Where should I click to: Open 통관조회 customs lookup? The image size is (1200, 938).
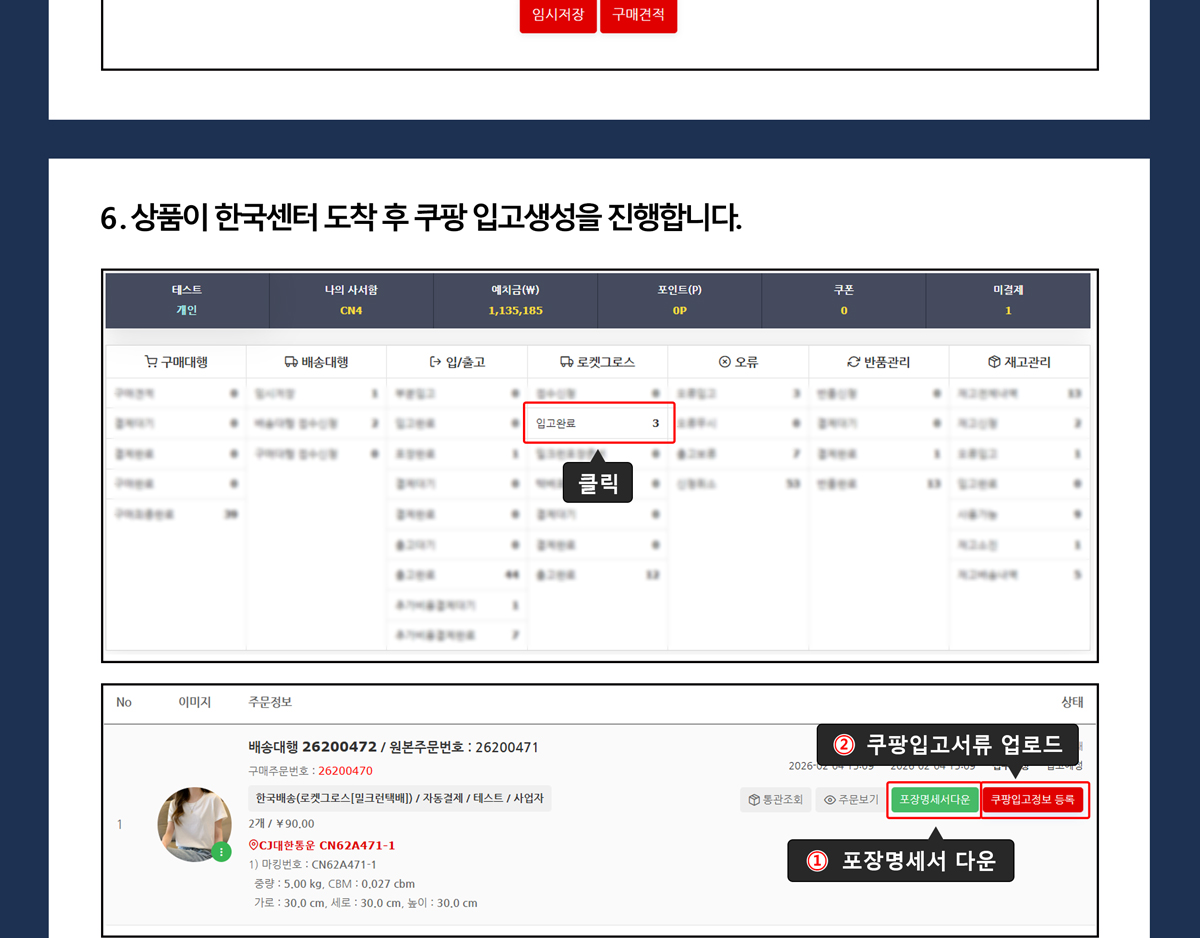[776, 800]
